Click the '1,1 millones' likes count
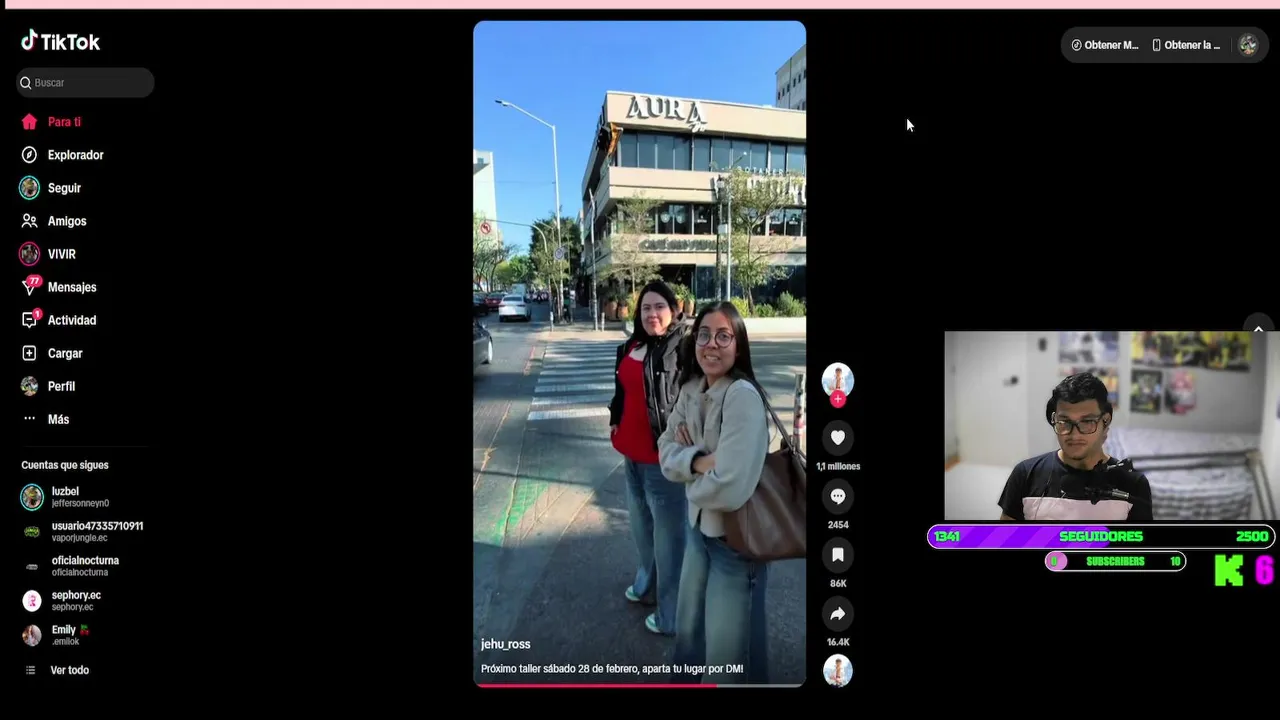Screen dimensions: 1280x720 coord(838,466)
